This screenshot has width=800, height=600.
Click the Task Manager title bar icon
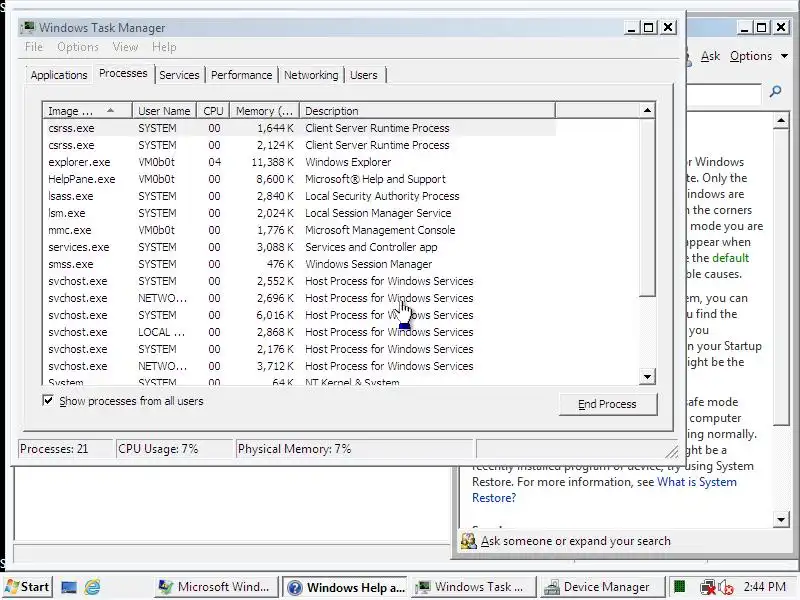28,28
